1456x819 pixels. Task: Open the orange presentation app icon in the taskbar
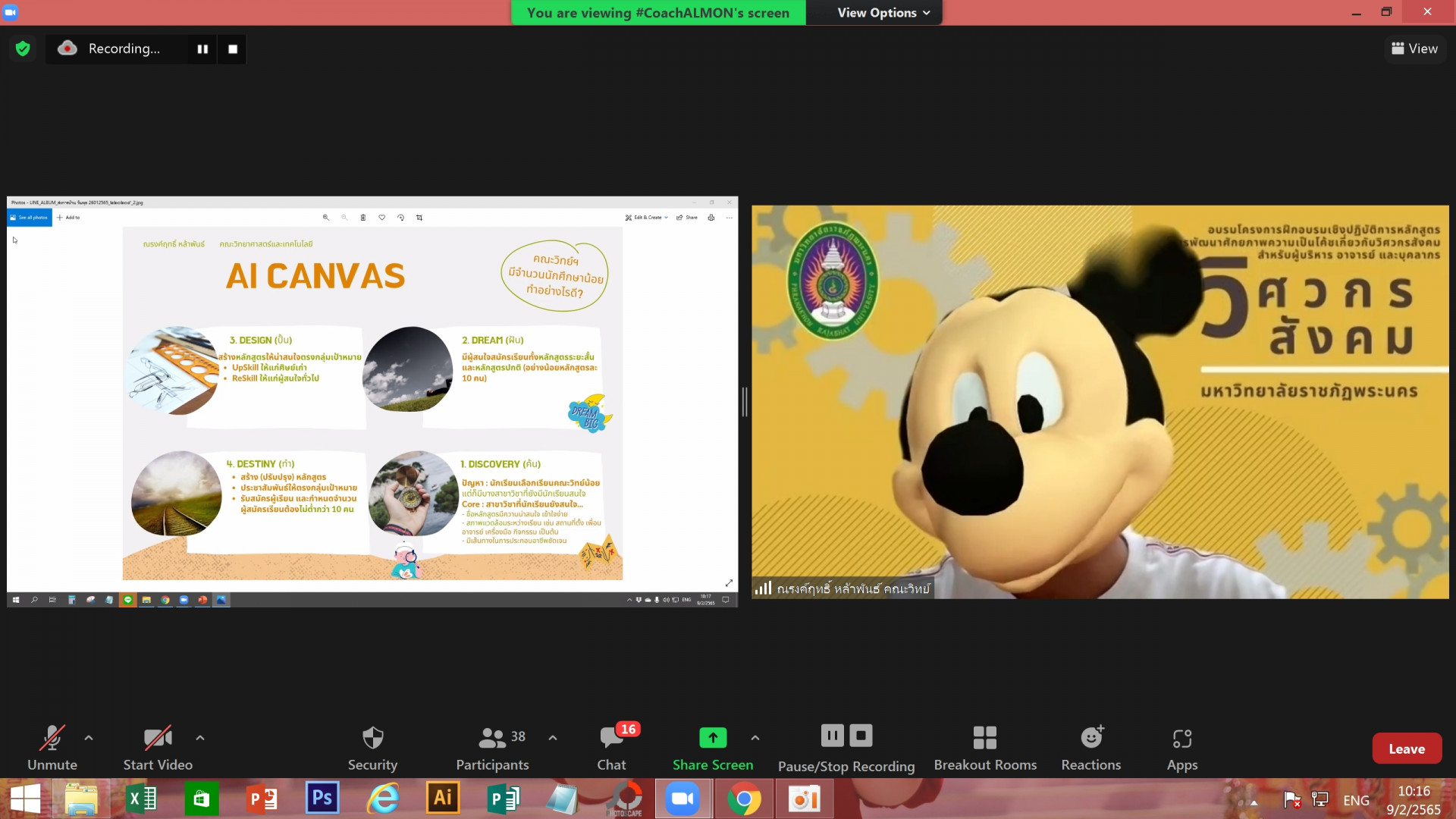tap(804, 799)
